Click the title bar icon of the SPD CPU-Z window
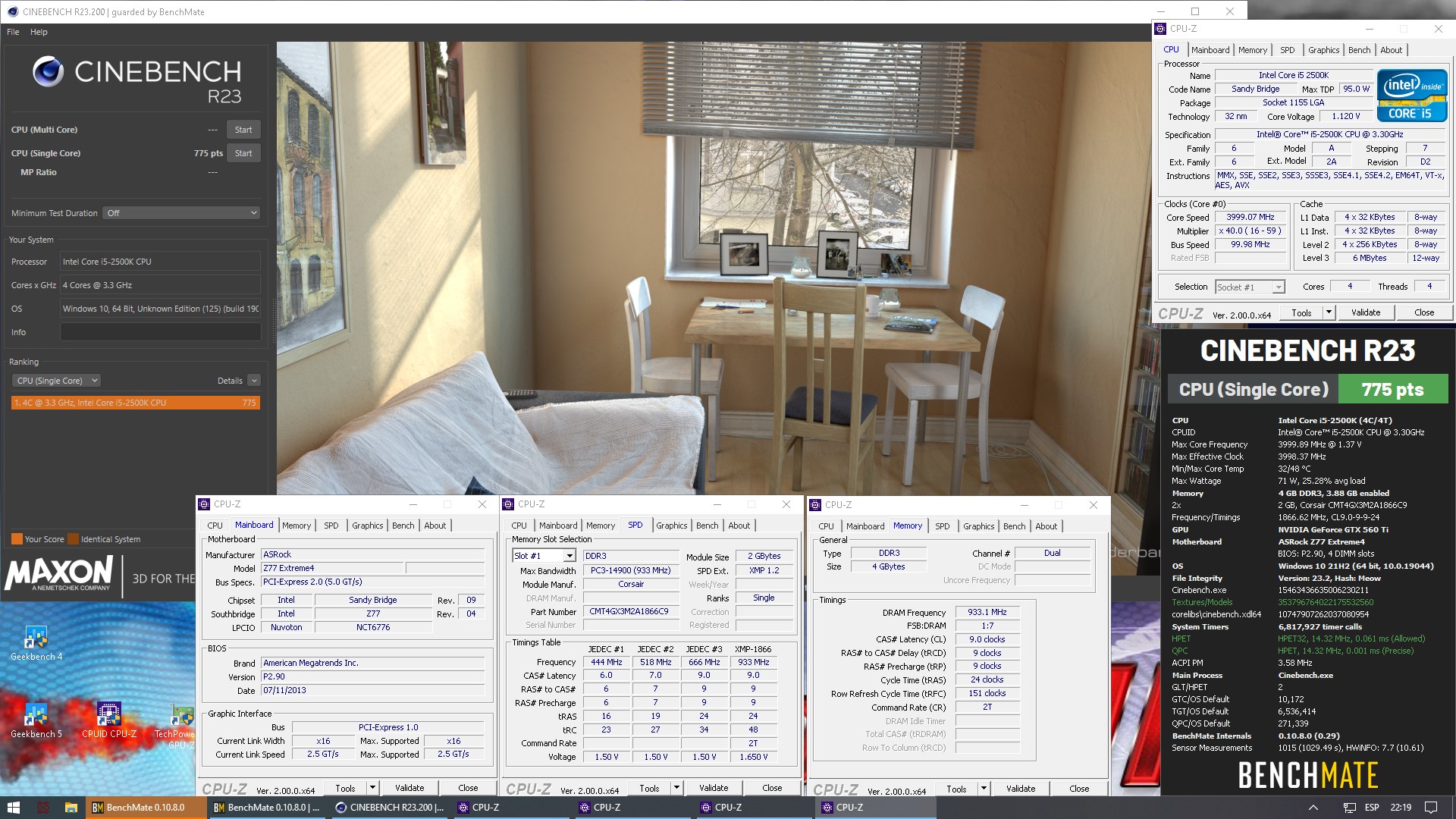Viewport: 1456px width, 819px height. pyautogui.click(x=508, y=504)
